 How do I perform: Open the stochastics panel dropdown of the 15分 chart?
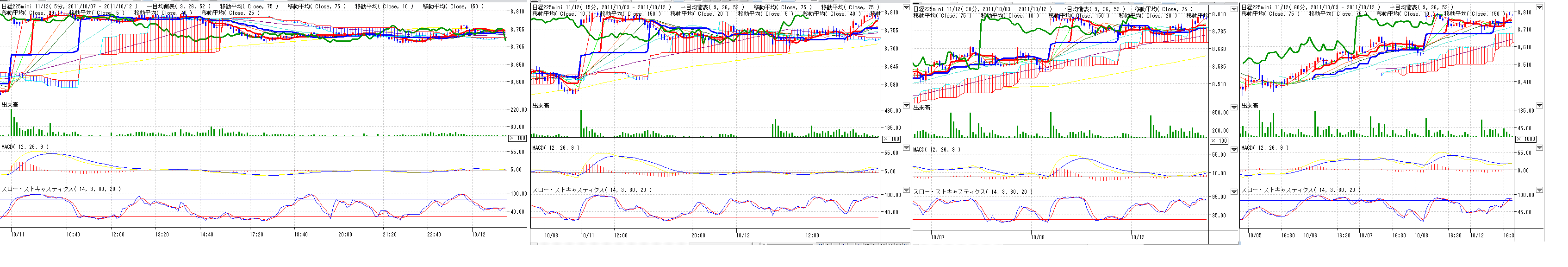pyautogui.click(x=906, y=190)
